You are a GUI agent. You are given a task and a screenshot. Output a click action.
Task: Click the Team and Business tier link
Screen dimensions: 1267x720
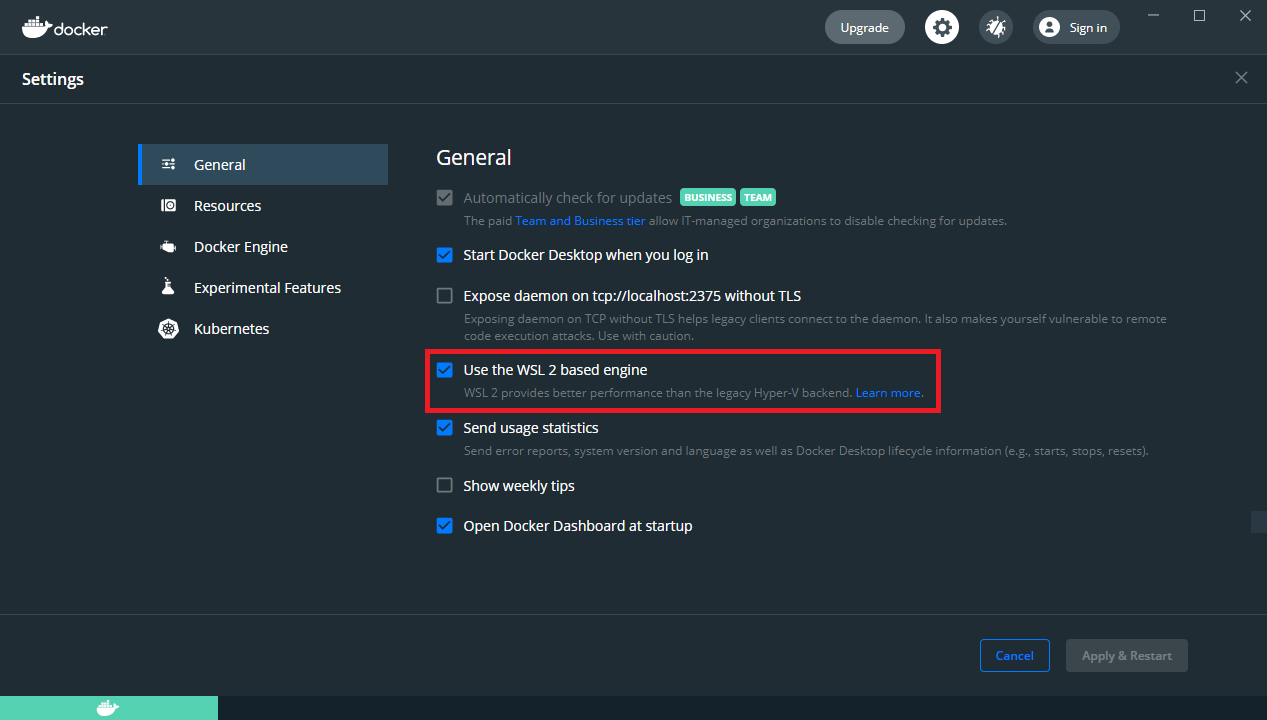580,220
